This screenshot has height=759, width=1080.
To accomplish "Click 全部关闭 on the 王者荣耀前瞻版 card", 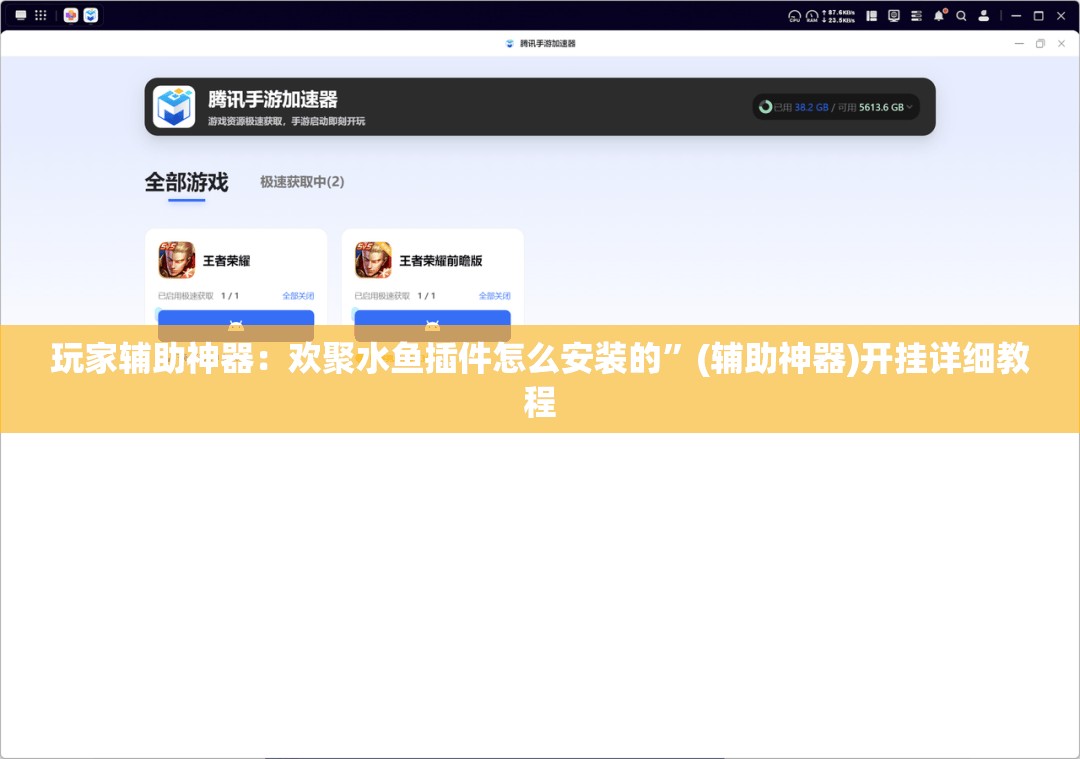I will pos(495,295).
